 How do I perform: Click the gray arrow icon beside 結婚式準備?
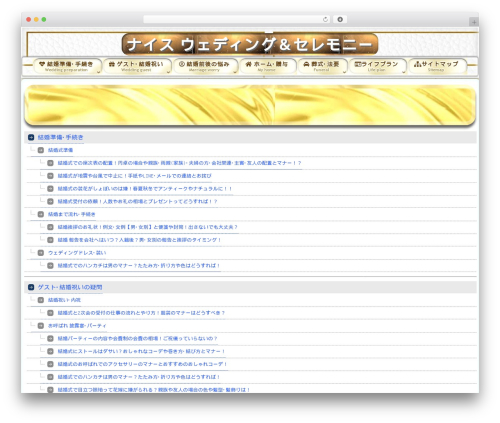[41, 150]
